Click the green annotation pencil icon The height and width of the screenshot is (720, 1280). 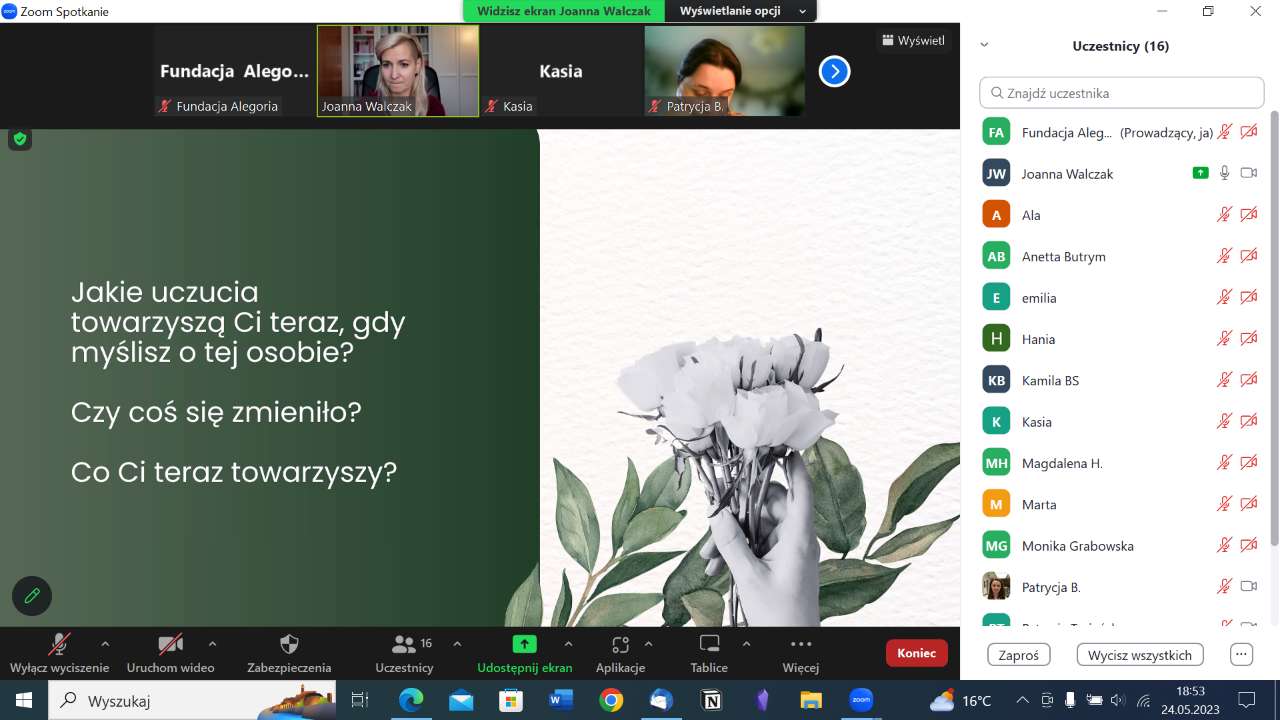coord(32,596)
